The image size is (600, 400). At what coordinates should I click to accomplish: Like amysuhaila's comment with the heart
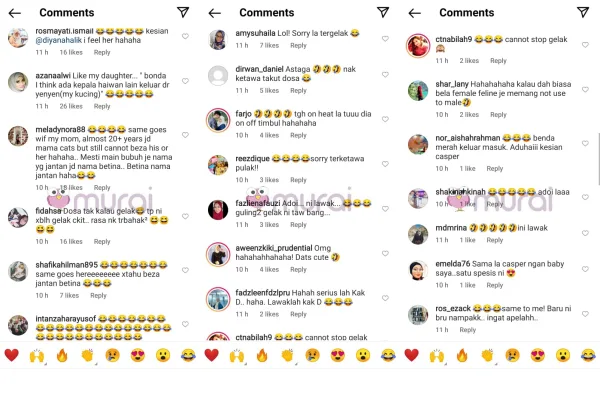(x=385, y=39)
